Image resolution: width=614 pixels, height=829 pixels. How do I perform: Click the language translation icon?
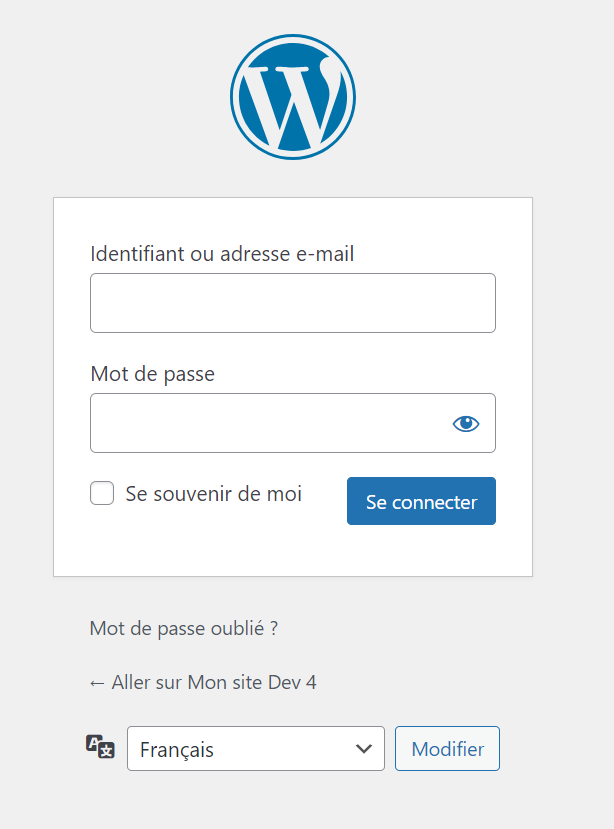100,747
